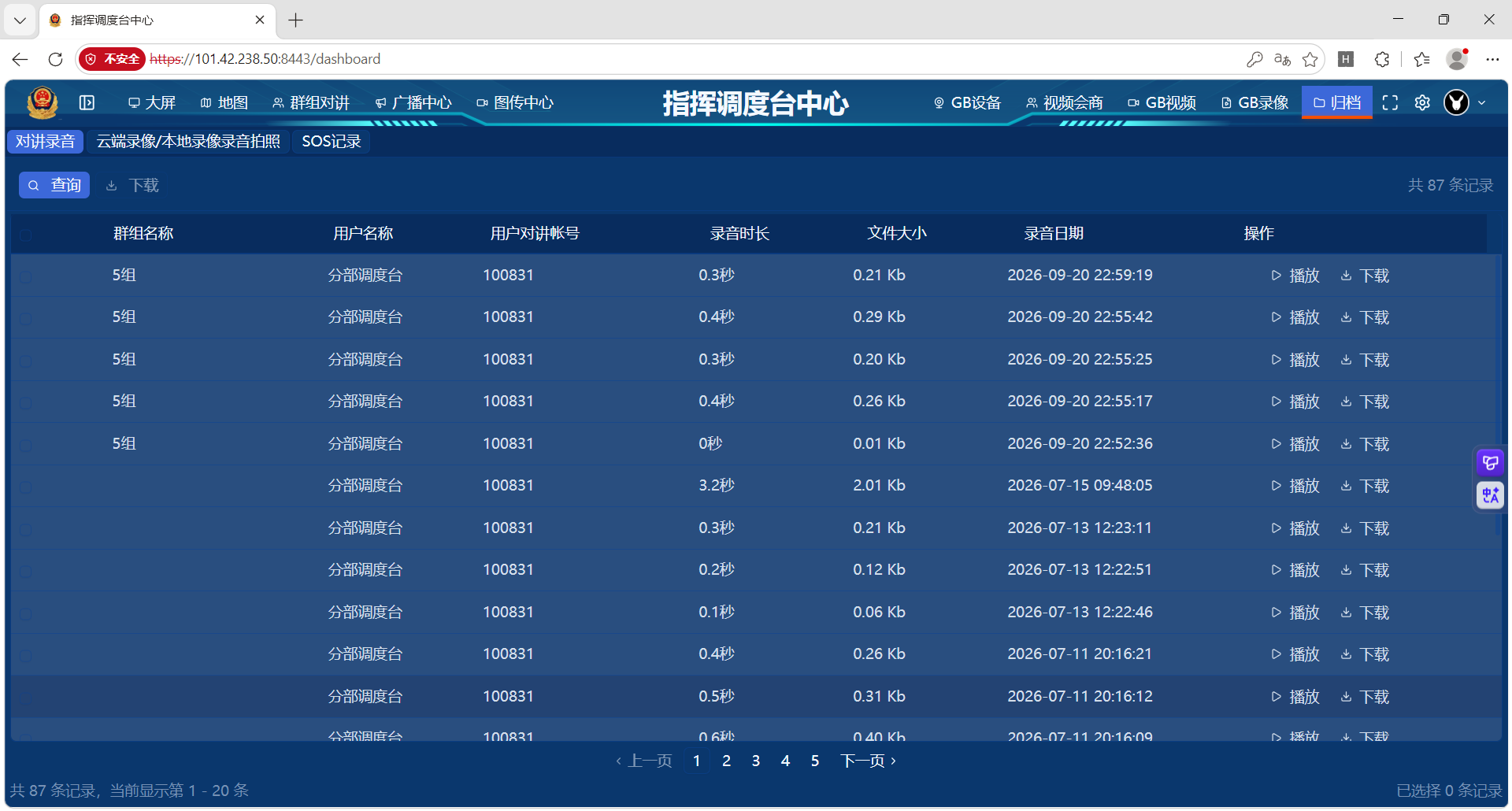1512x811 pixels.
Task: Open the SOS记录 tab
Action: click(332, 141)
